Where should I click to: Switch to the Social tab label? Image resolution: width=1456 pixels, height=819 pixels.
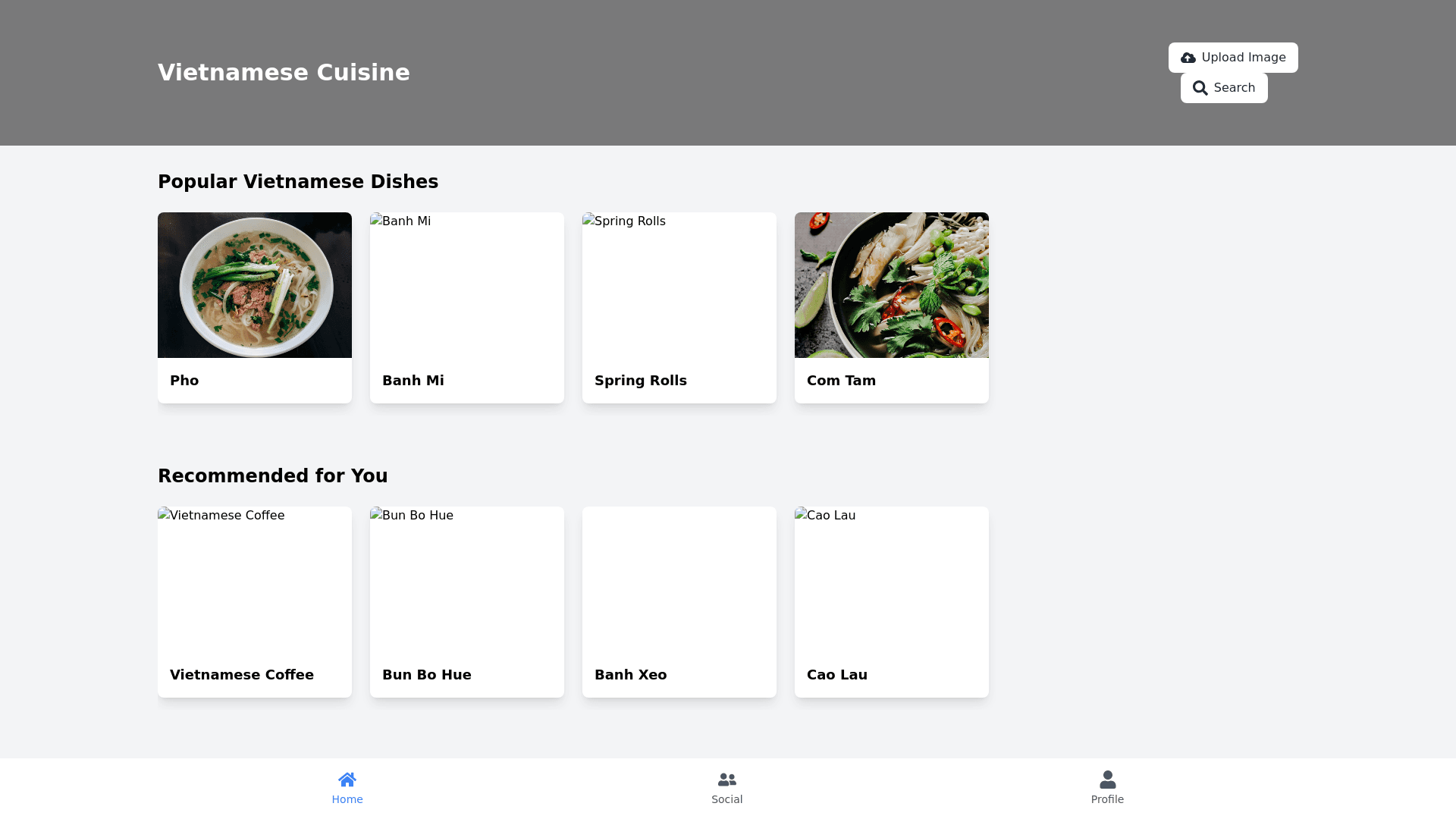coord(727,799)
